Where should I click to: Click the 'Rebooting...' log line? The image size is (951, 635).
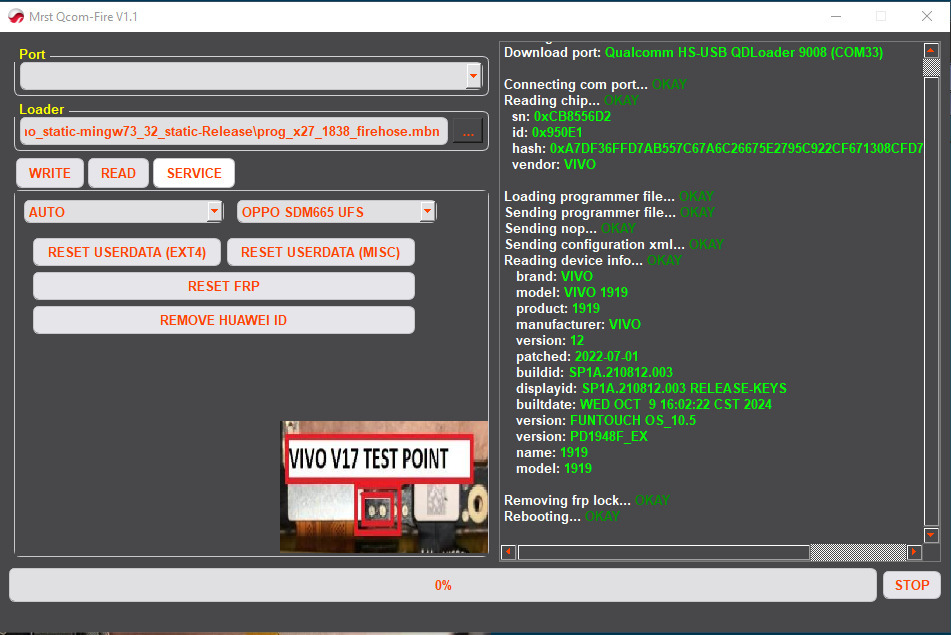click(562, 517)
